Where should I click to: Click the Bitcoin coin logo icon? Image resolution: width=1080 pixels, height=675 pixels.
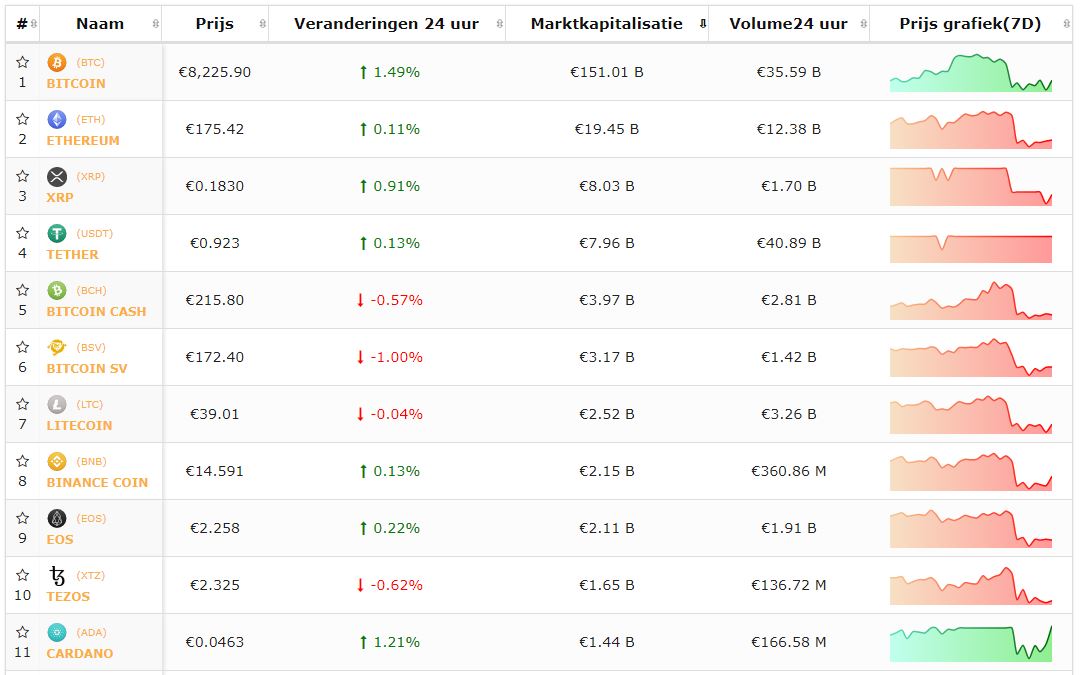(x=57, y=62)
